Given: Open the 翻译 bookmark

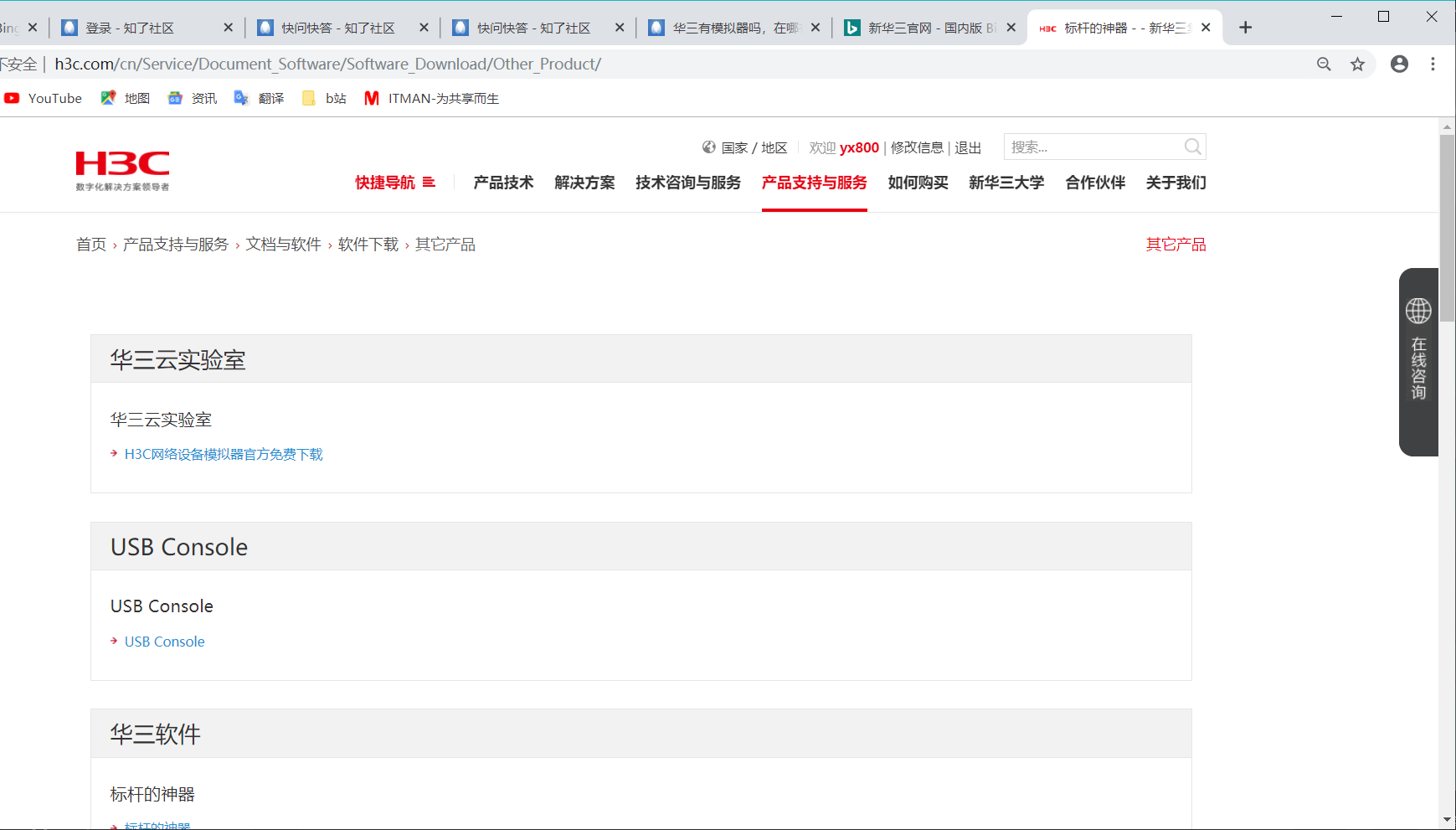Looking at the screenshot, I should [259, 98].
